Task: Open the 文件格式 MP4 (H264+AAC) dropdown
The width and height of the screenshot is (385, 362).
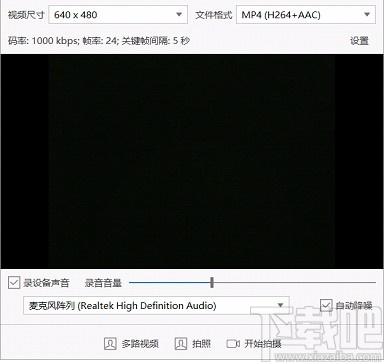Action: pos(306,15)
